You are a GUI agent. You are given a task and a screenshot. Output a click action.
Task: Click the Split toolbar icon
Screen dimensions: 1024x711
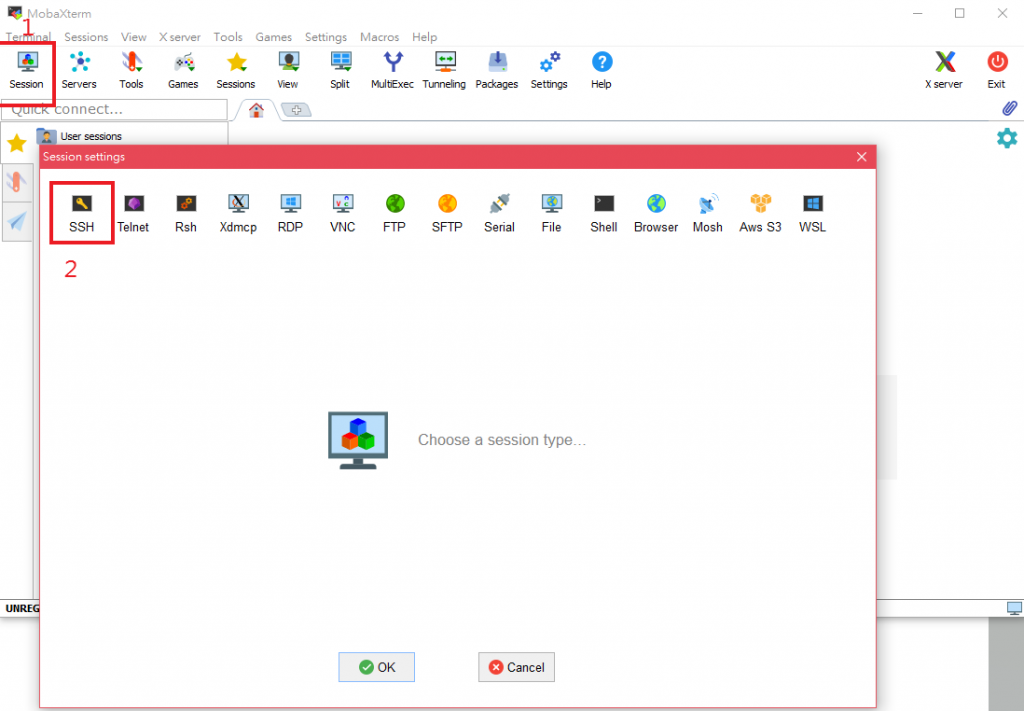(x=340, y=71)
